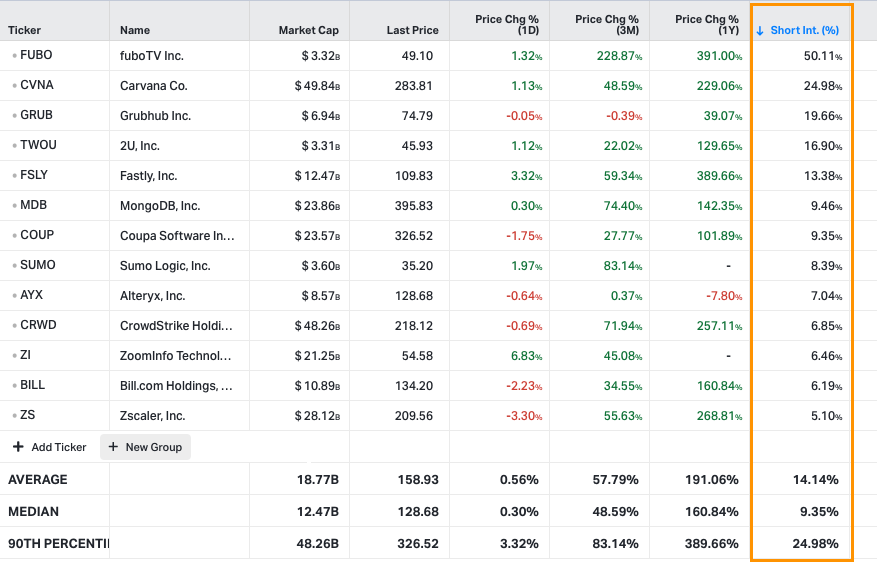Click FUBO's 50.11% short interest value
The height and width of the screenshot is (564, 877).
coord(823,55)
